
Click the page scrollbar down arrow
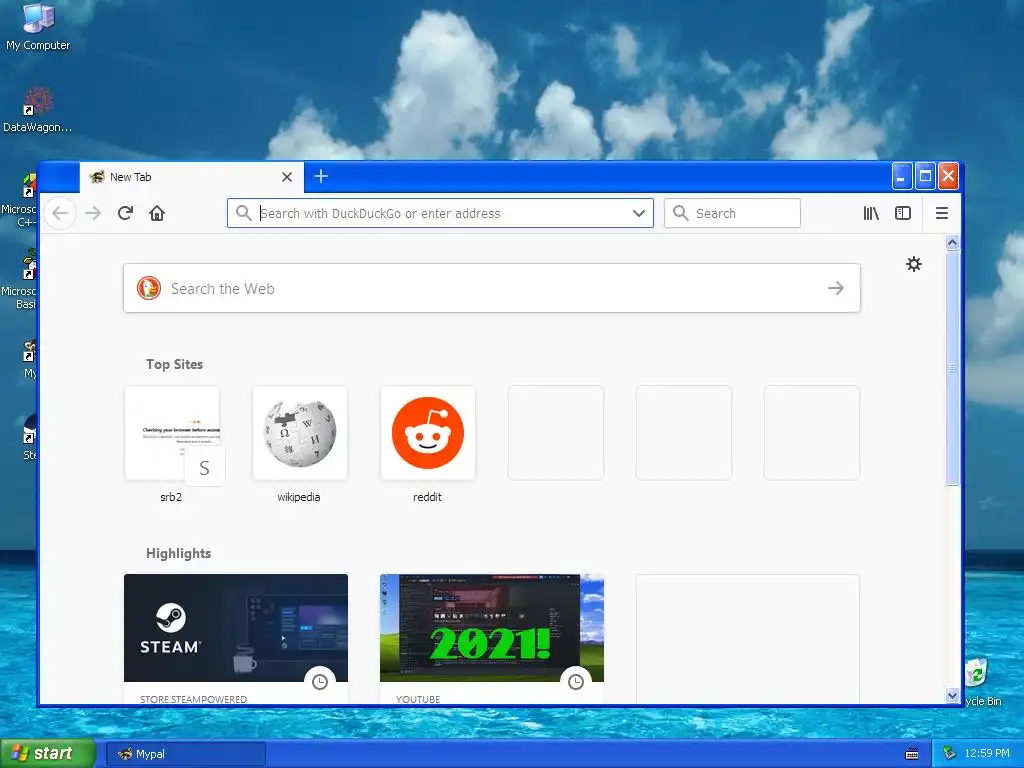pos(952,696)
